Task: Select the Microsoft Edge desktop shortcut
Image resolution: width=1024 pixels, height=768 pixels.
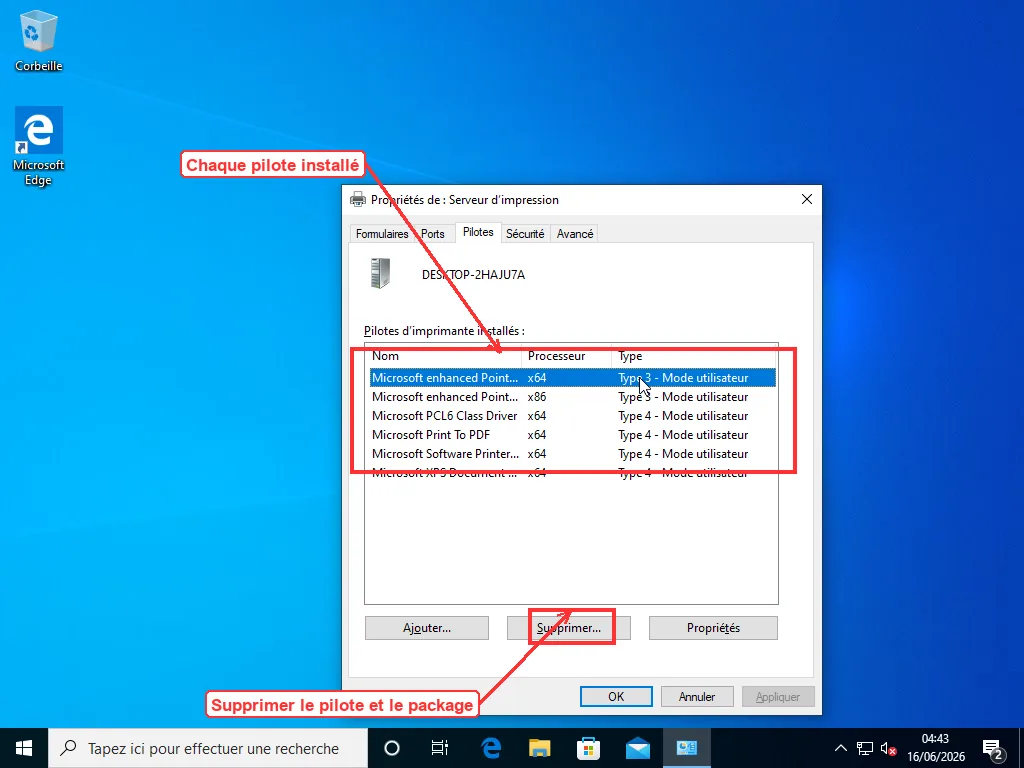Action: [39, 146]
